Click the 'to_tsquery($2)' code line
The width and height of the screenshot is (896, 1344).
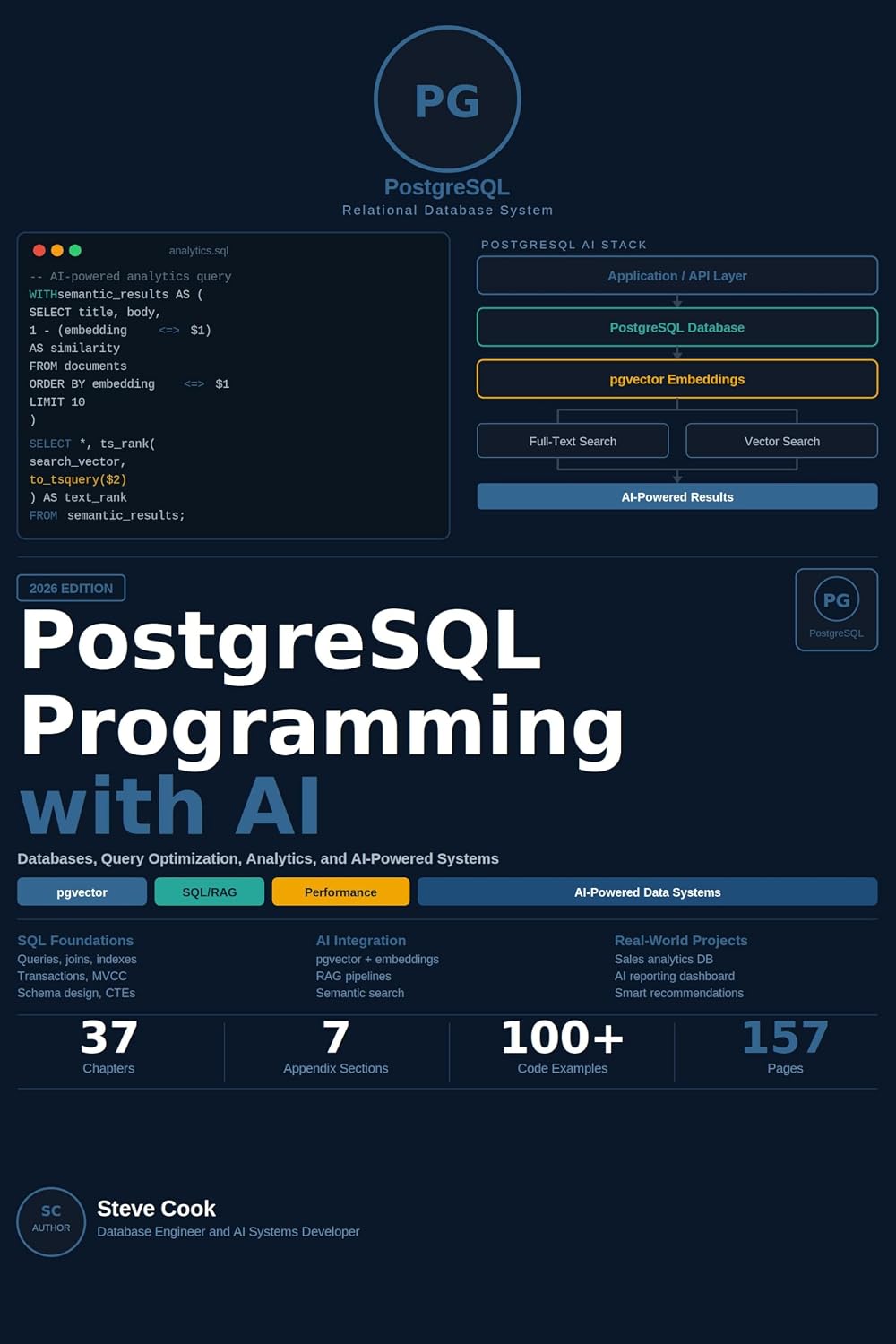coord(78,479)
